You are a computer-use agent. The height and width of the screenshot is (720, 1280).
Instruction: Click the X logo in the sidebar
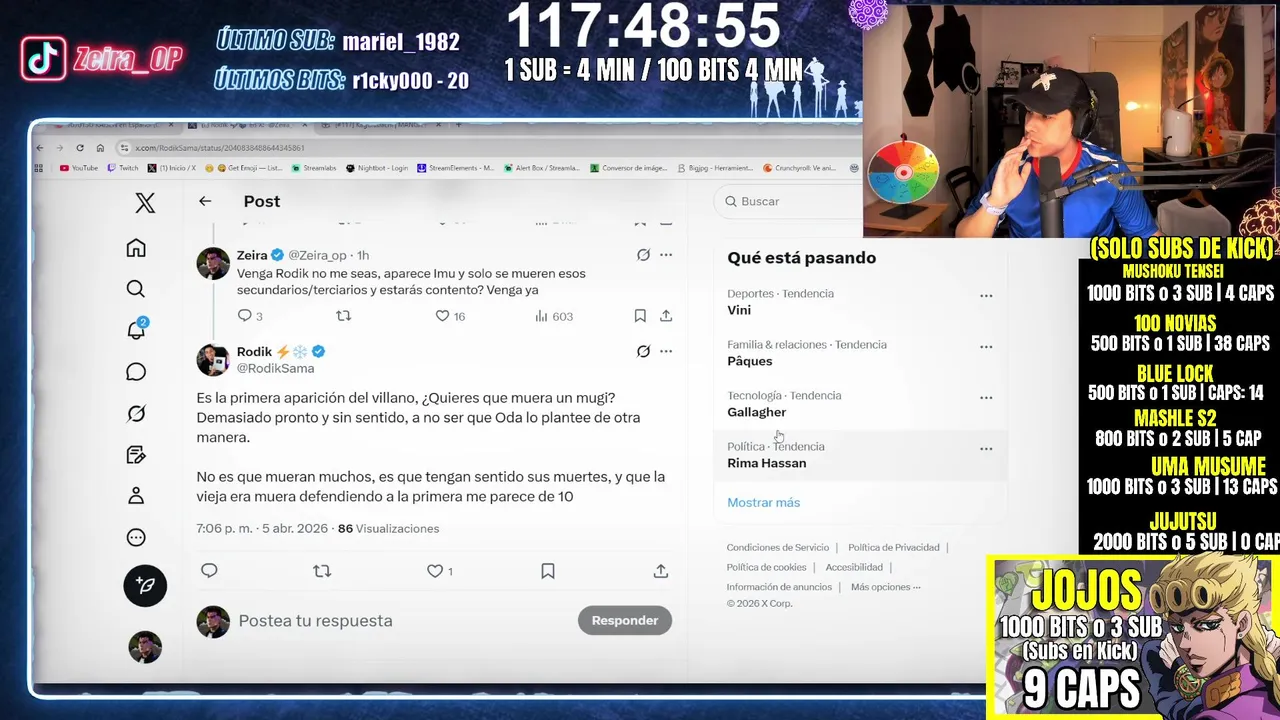click(x=145, y=203)
